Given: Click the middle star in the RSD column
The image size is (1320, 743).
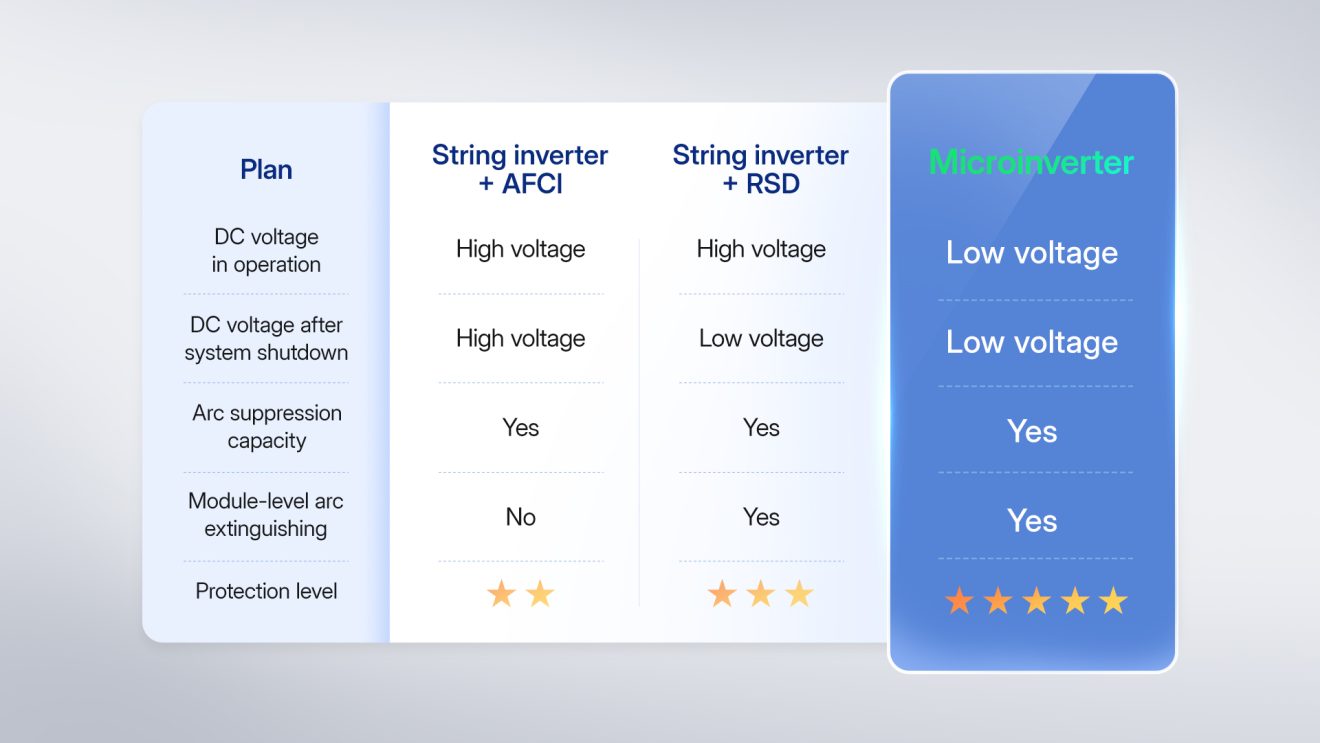Looking at the screenshot, I should click(x=761, y=594).
